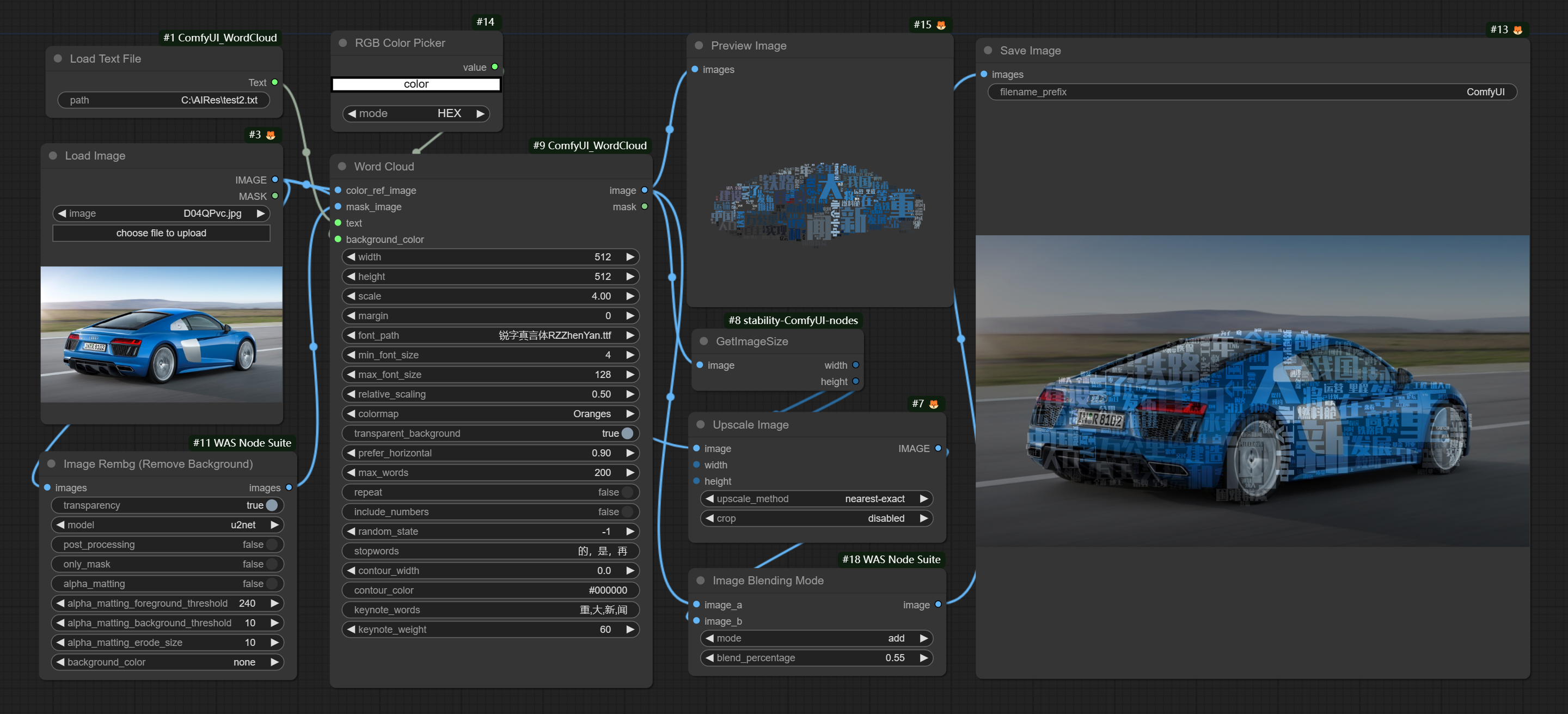Collapse the Preview Image node dot
This screenshot has height=714, width=1568.
pos(699,45)
